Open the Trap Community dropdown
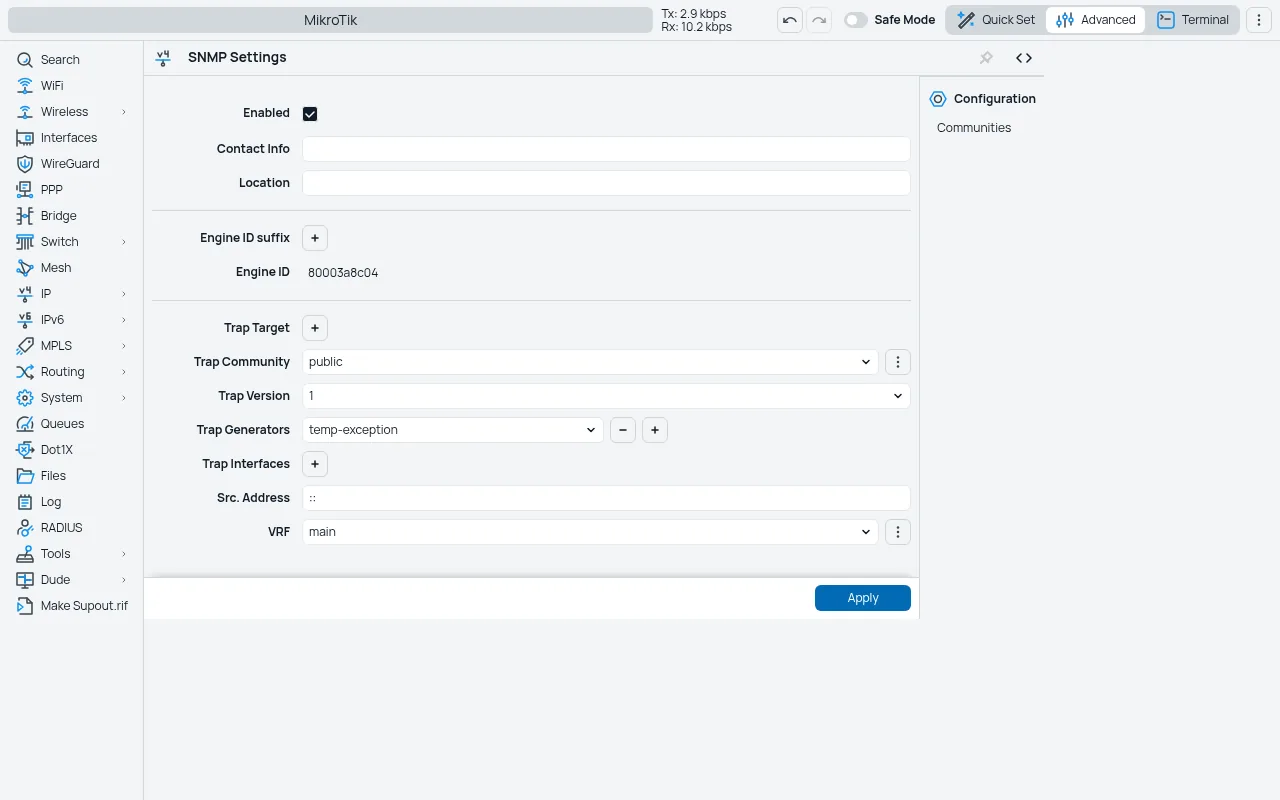Screen dimensions: 1280x800 point(590,362)
